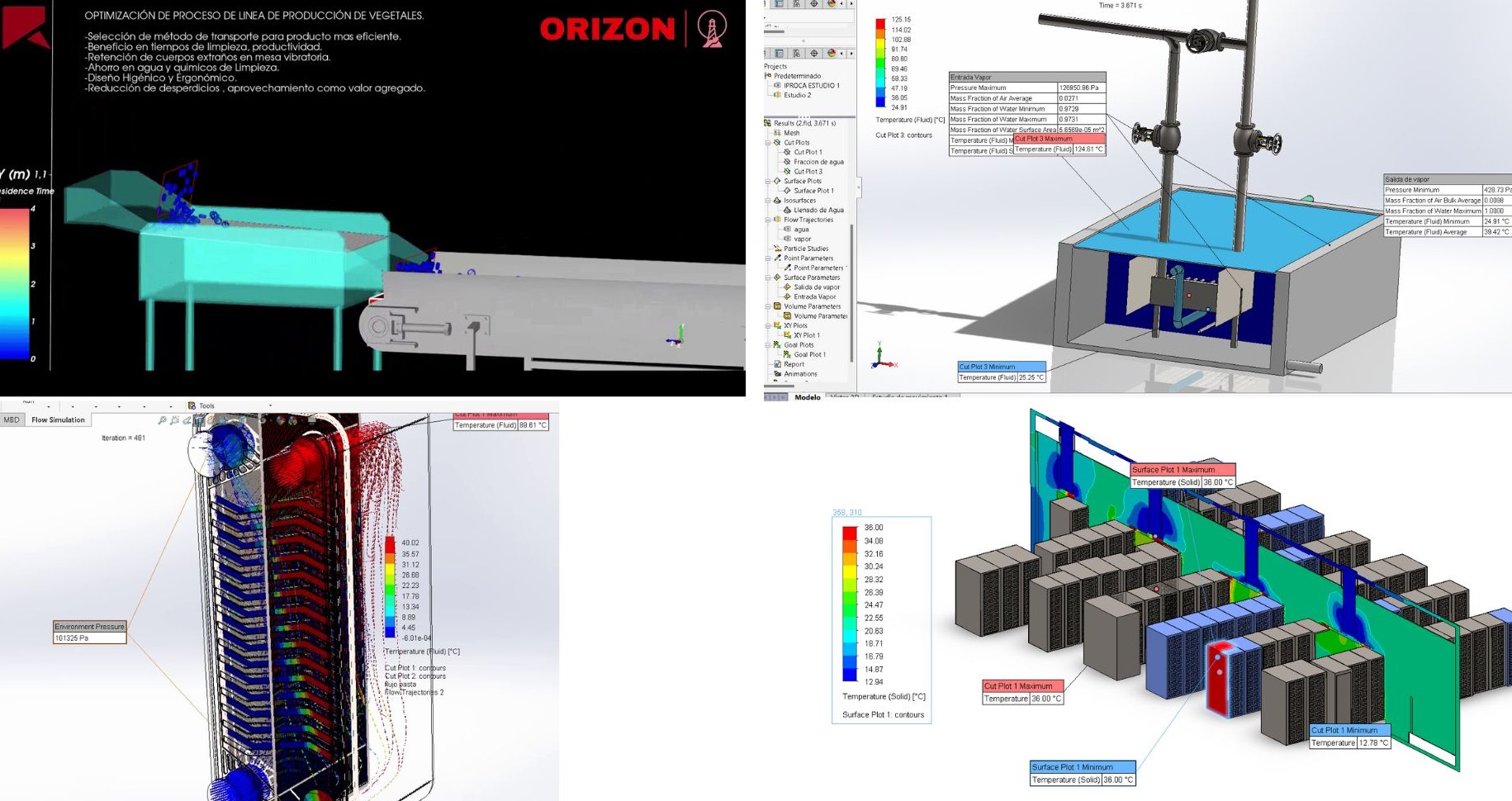Select the Modelo tab at the bottom
1512x801 pixels.
click(x=807, y=397)
